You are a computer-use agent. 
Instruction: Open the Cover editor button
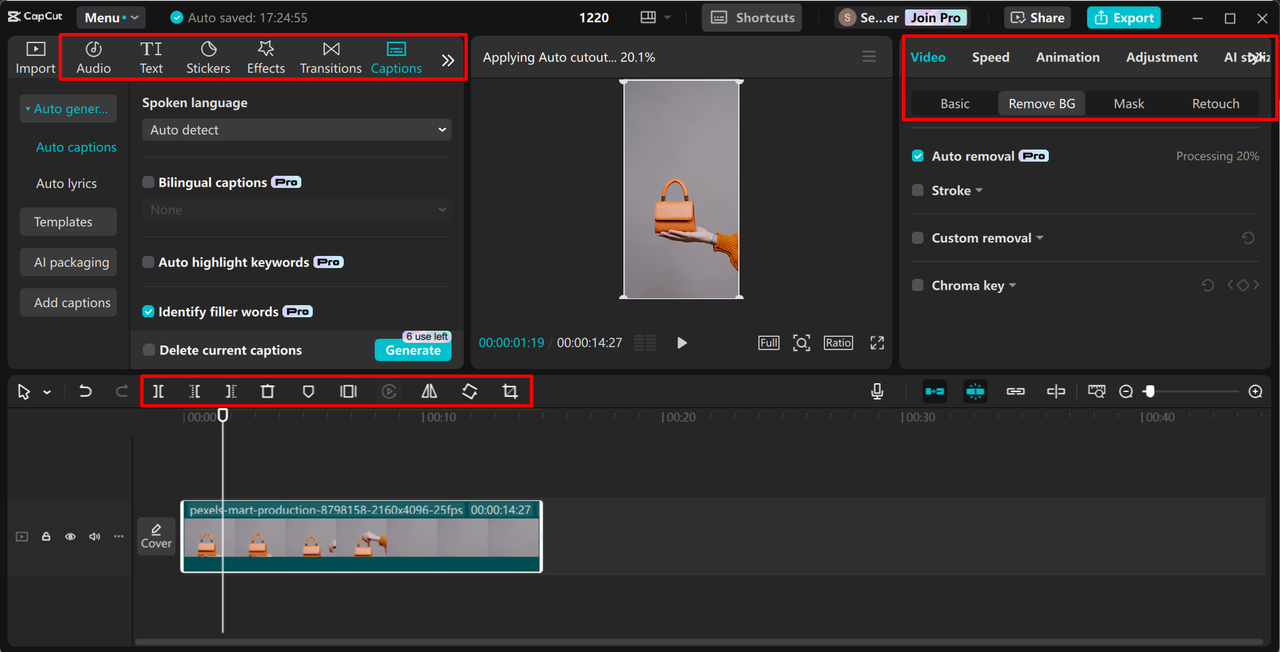(156, 536)
